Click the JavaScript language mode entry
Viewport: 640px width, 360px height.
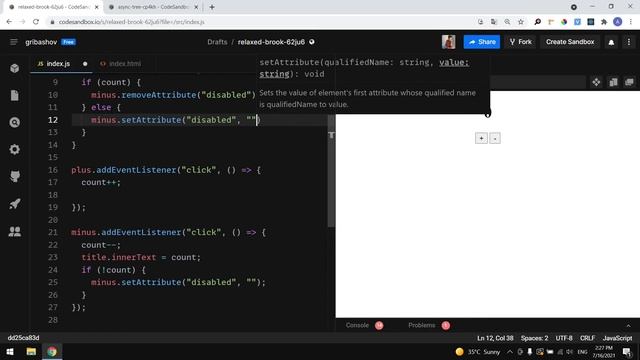pyautogui.click(x=617, y=338)
